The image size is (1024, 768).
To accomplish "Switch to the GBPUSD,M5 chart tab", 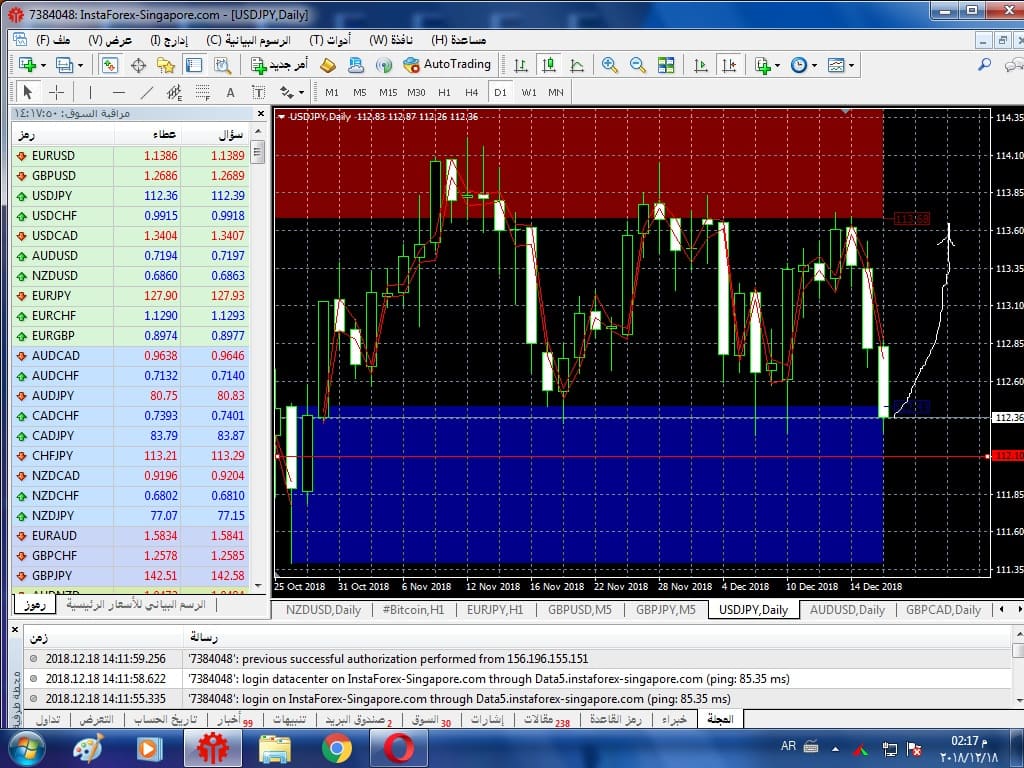I will coord(580,610).
